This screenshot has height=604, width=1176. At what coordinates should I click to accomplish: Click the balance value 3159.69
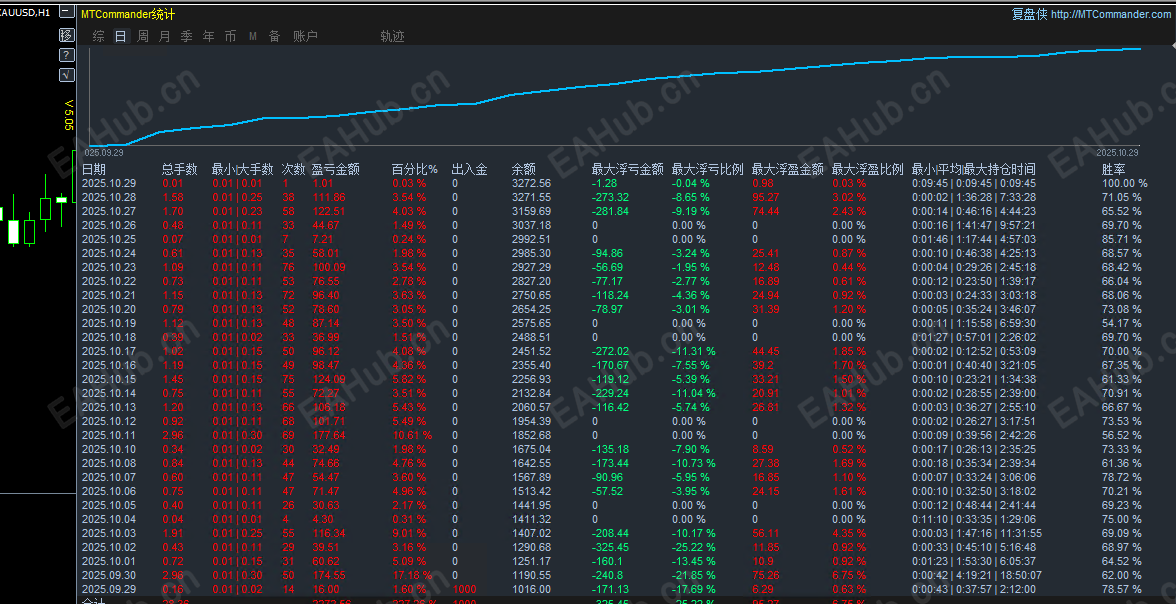click(x=531, y=212)
